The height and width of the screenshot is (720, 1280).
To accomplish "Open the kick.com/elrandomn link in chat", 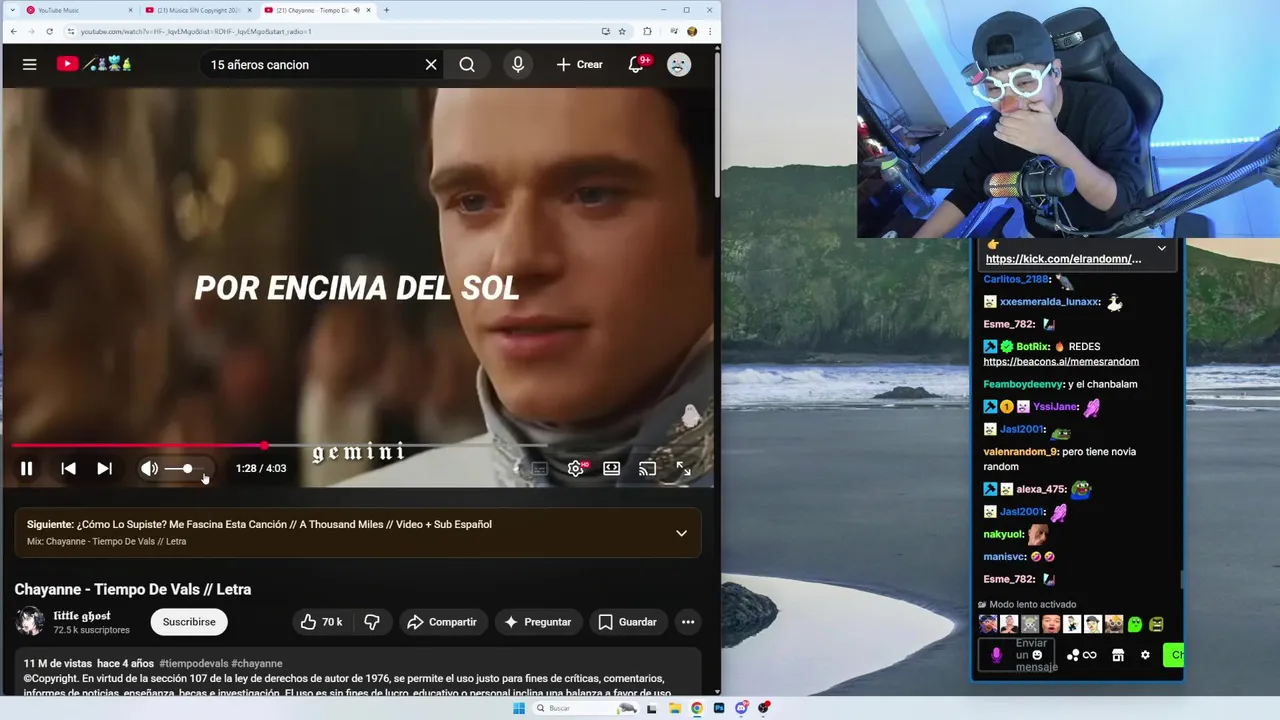I will [1063, 259].
